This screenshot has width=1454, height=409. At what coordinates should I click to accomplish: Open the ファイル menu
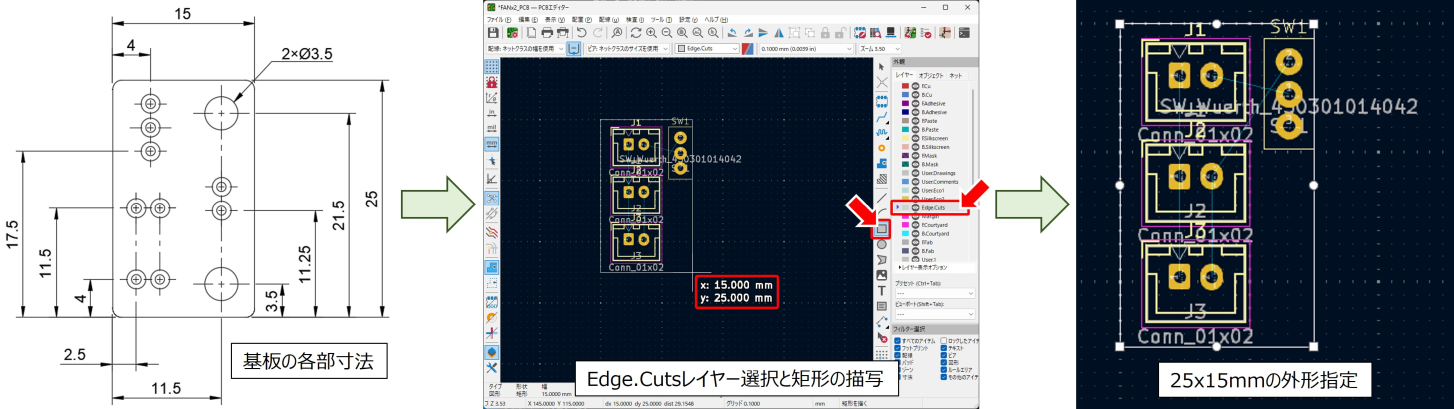click(497, 20)
